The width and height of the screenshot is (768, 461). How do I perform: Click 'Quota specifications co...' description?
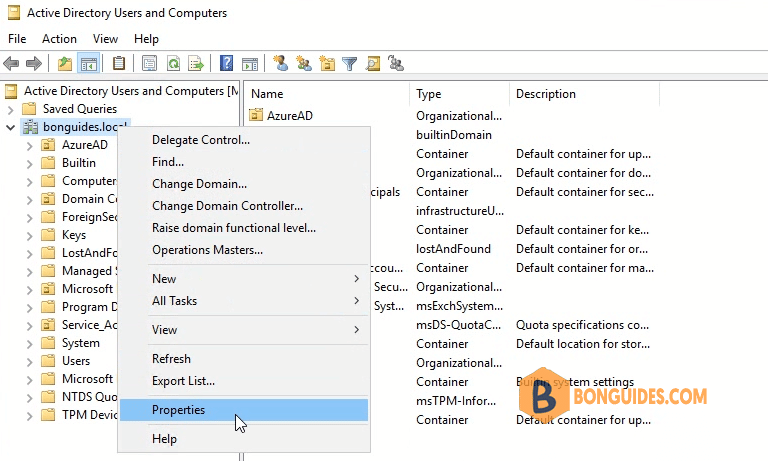(x=582, y=325)
